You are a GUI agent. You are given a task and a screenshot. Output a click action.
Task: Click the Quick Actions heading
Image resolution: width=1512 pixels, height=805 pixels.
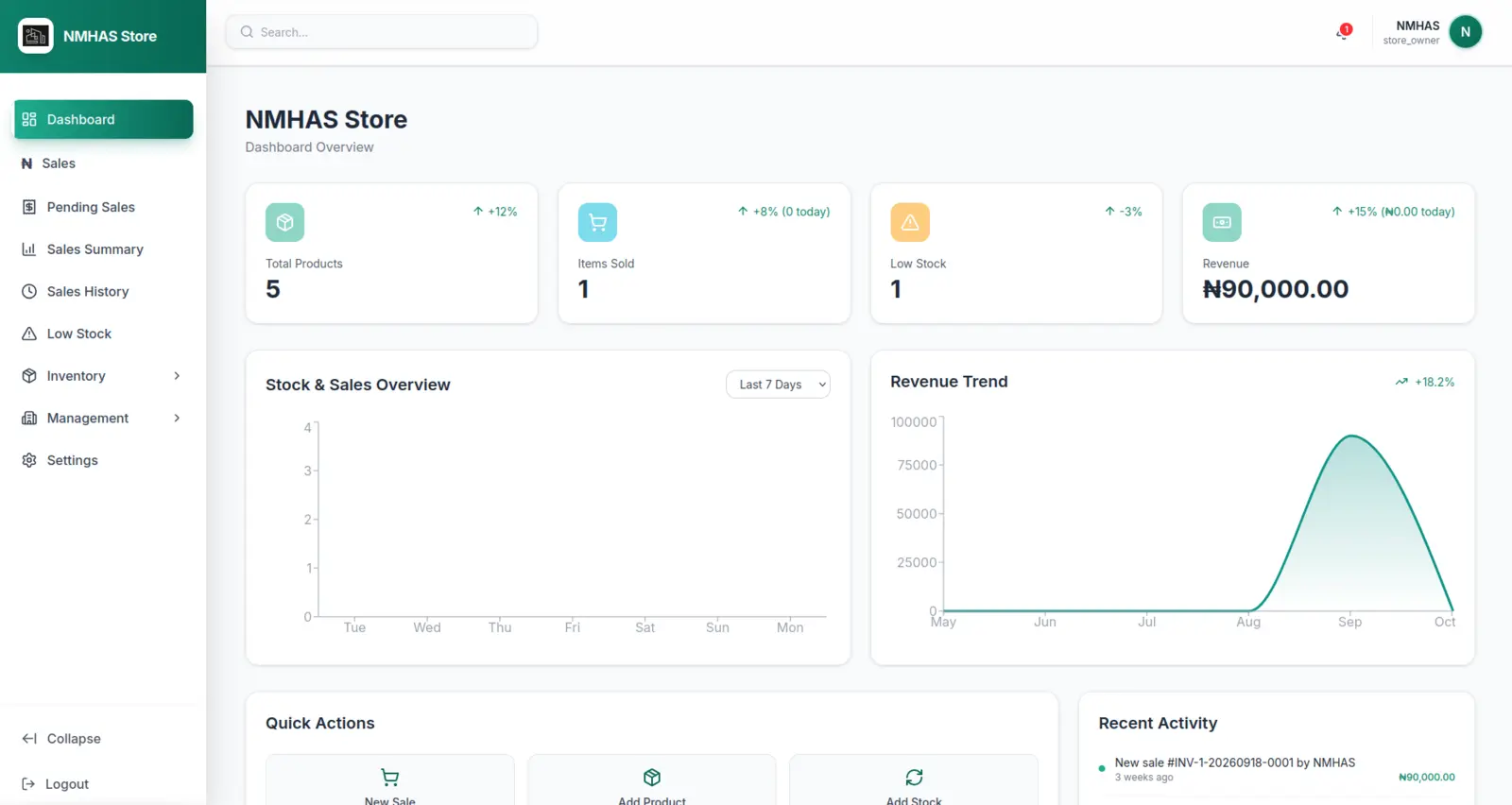[320, 723]
